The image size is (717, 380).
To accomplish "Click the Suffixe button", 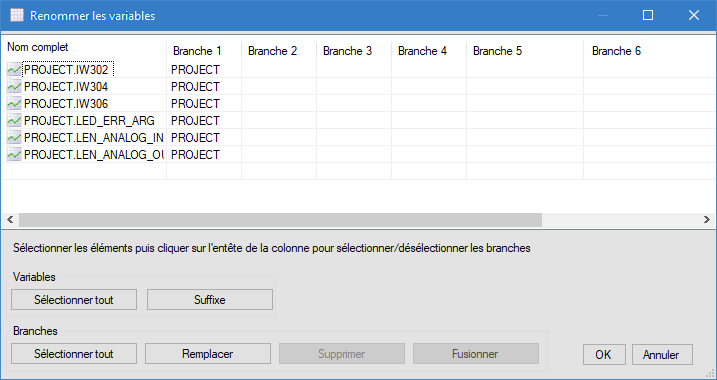I will (x=209, y=300).
